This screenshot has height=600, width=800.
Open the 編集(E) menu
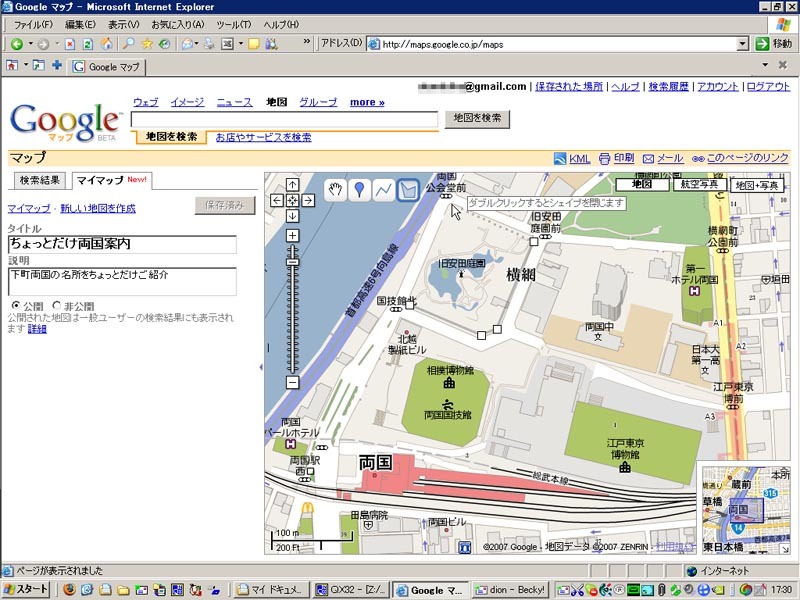tap(80, 24)
